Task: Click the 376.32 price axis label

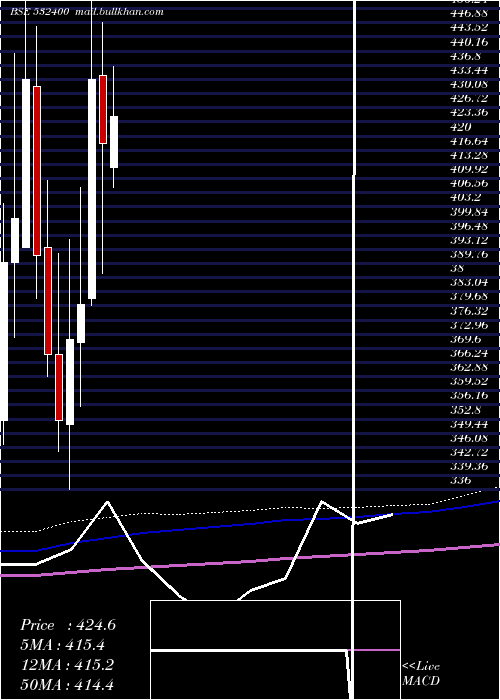Action: pyautogui.click(x=469, y=311)
